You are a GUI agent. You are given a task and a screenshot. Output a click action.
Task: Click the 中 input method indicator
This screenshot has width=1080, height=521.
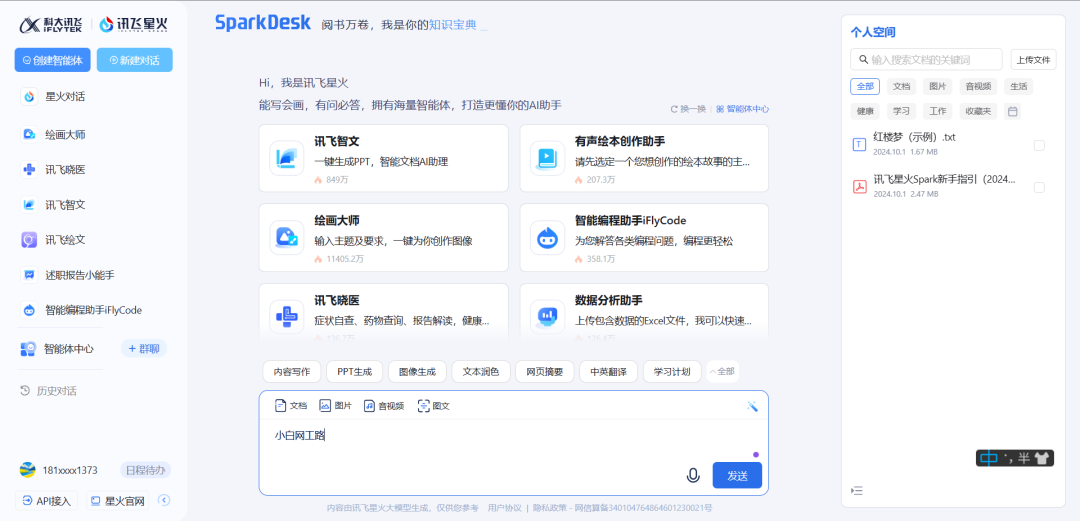(x=989, y=458)
